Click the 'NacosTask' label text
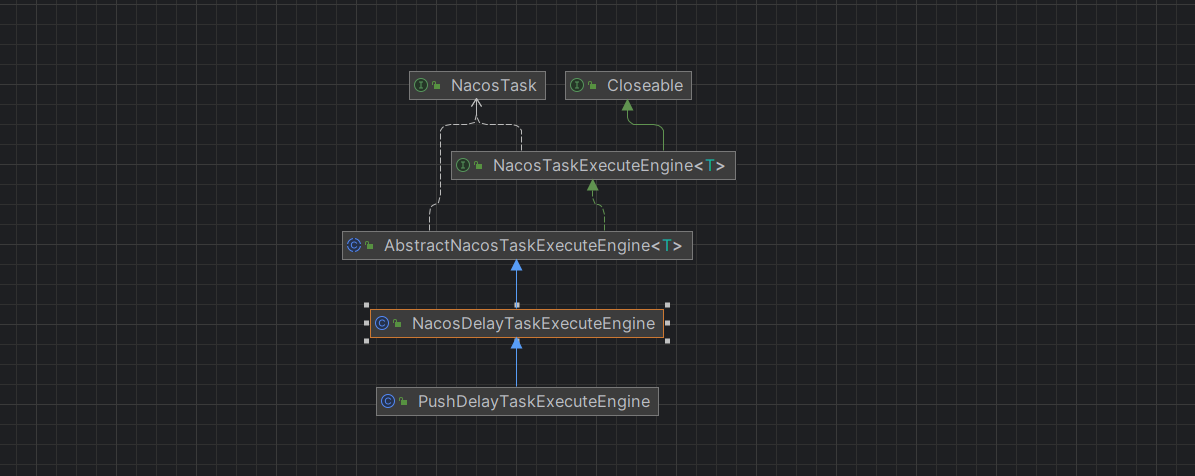1195x476 pixels. [494, 85]
